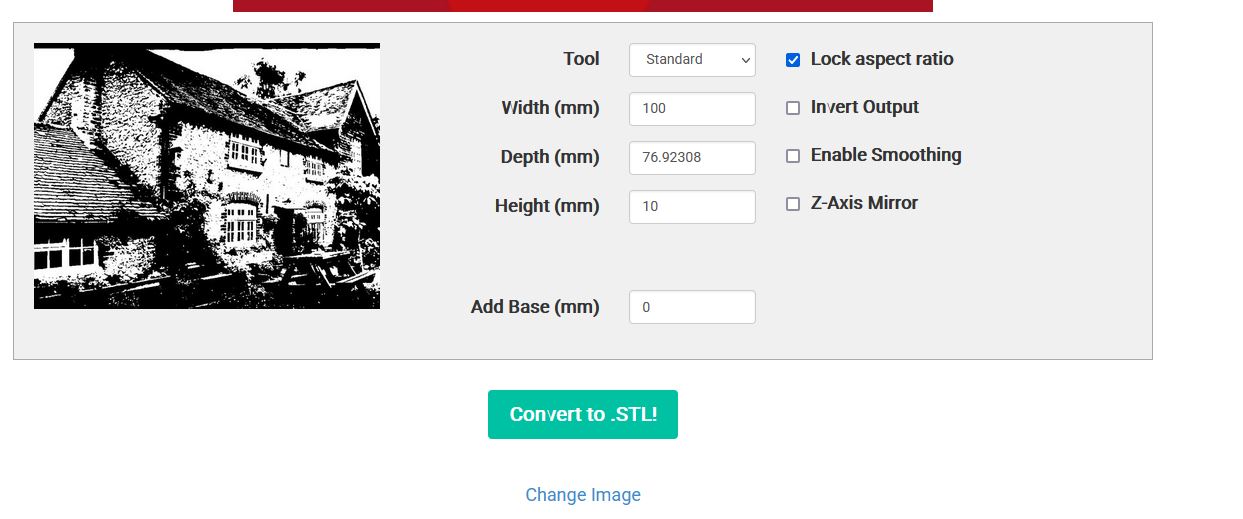Click the "Depth (mm)" label text
Screen dimensions: 1243x519
[550, 157]
